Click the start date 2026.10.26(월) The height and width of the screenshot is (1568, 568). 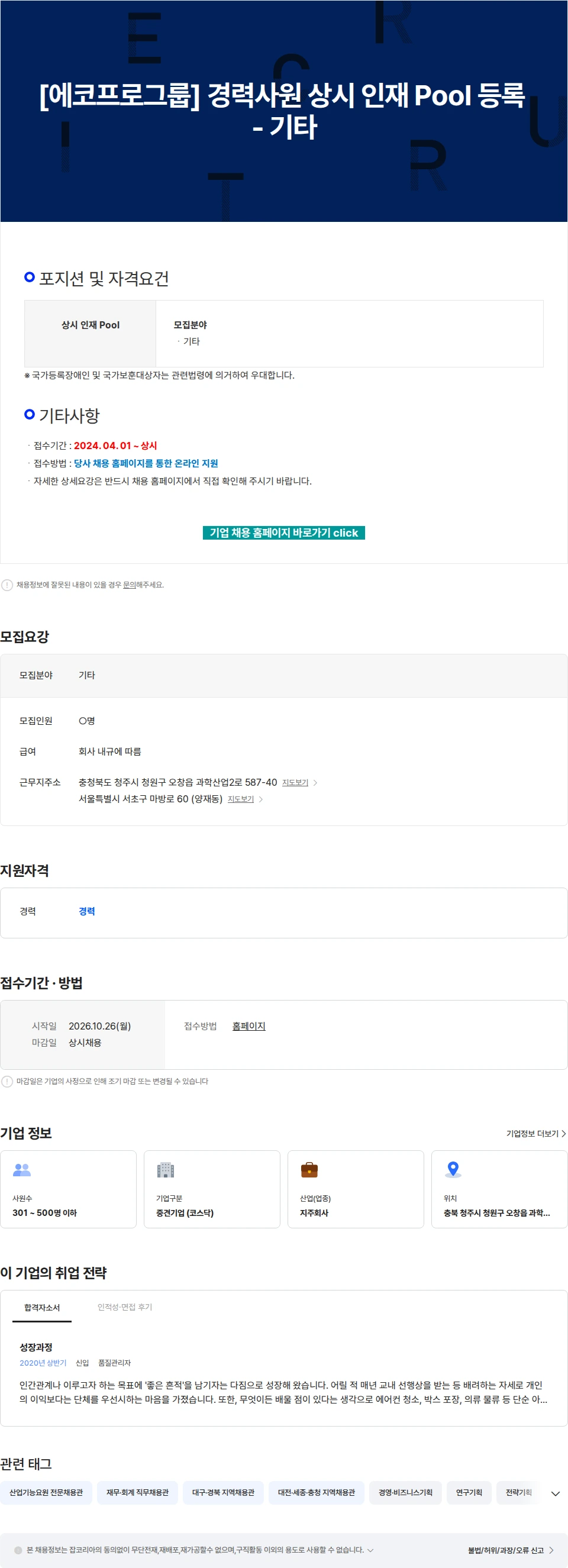[100, 1025]
